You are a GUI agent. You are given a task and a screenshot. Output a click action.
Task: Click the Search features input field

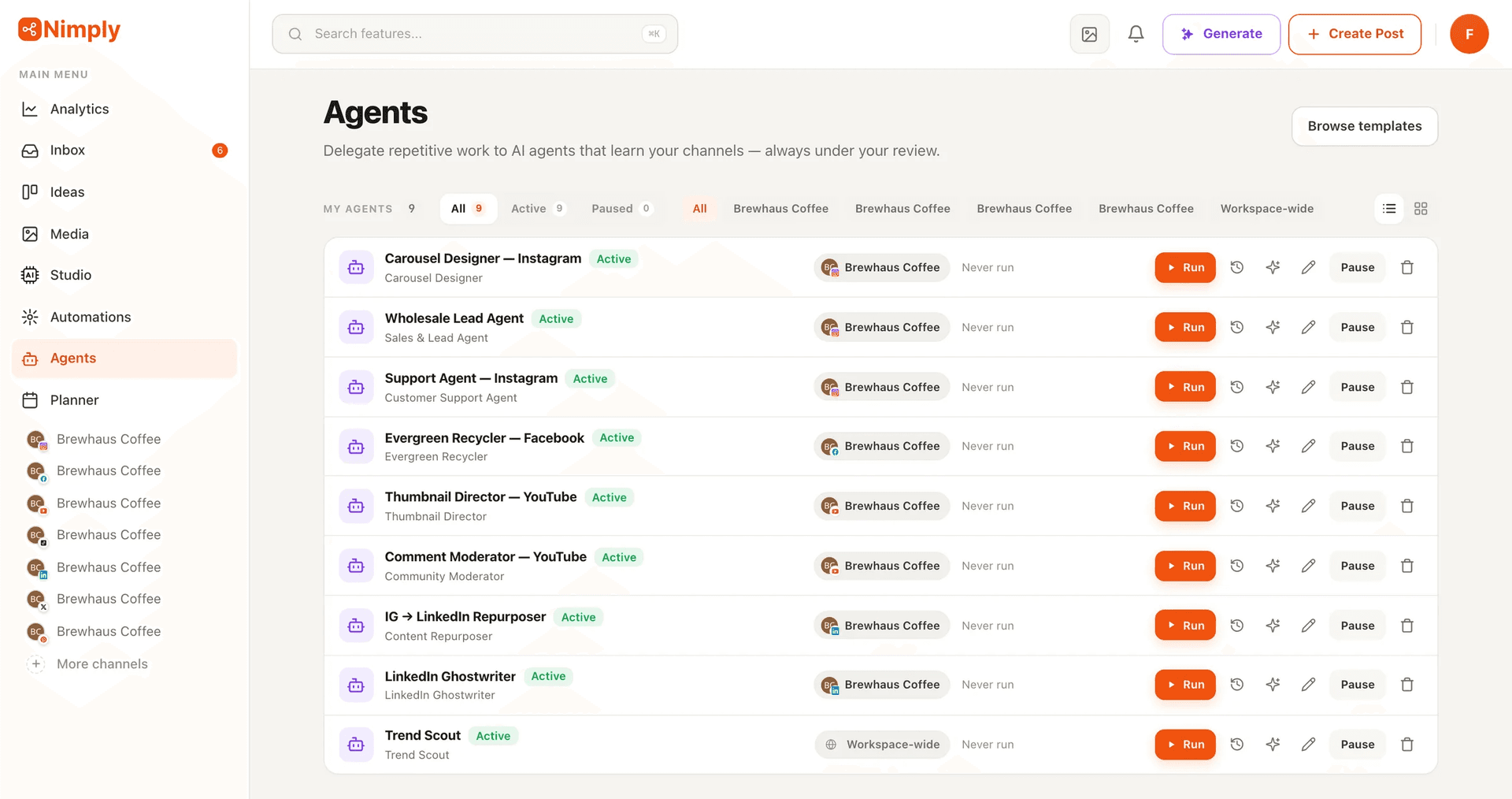point(475,34)
